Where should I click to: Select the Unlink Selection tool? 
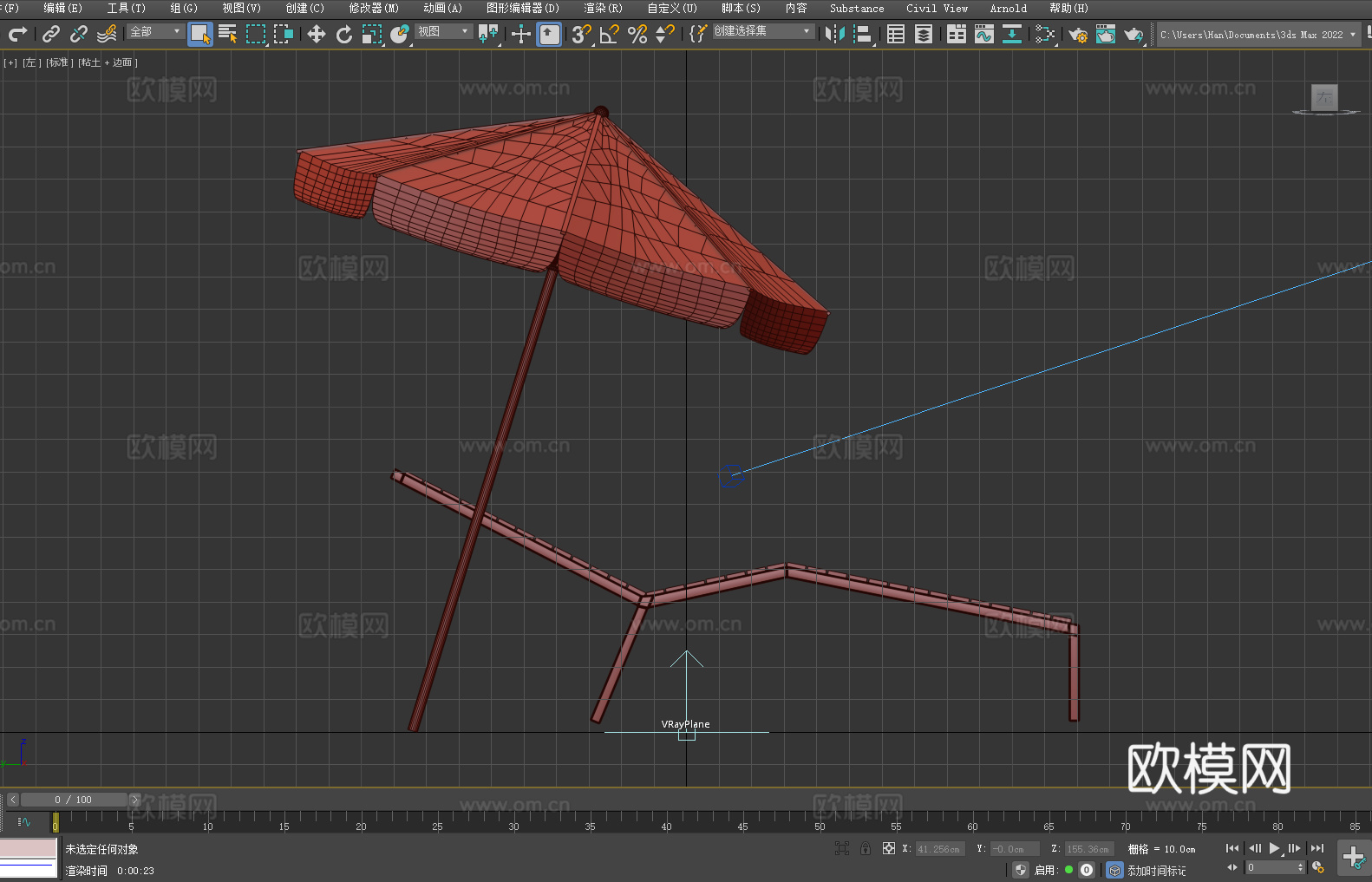point(79,34)
